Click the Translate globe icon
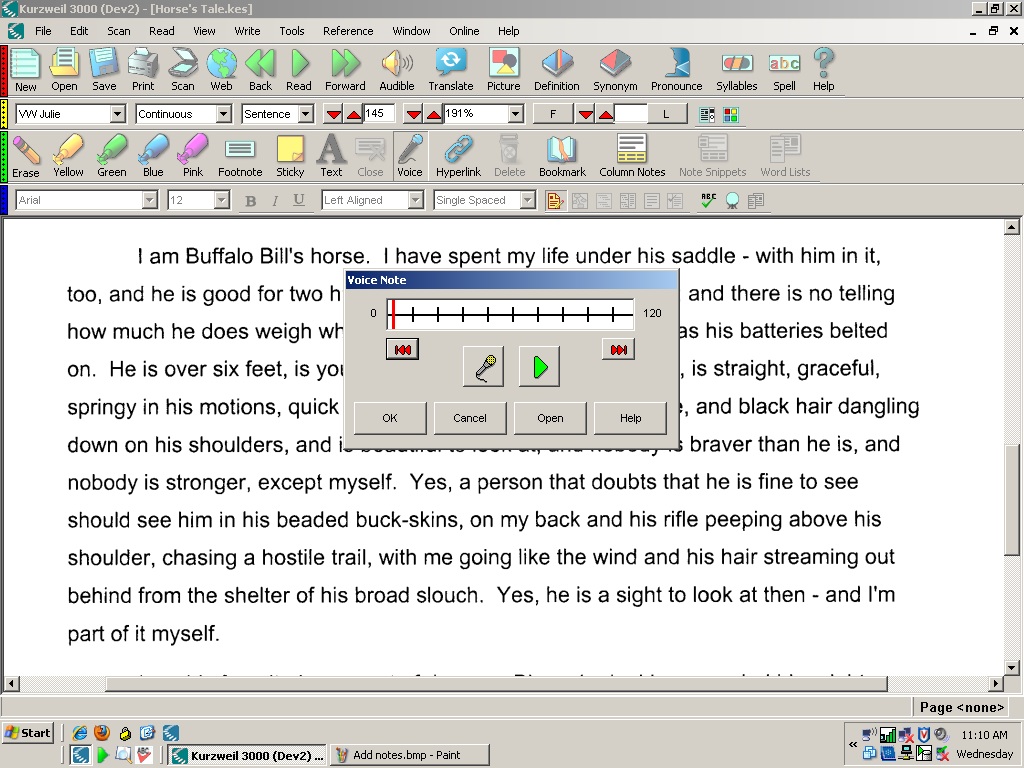The width and height of the screenshot is (1024, 768). (x=451, y=65)
